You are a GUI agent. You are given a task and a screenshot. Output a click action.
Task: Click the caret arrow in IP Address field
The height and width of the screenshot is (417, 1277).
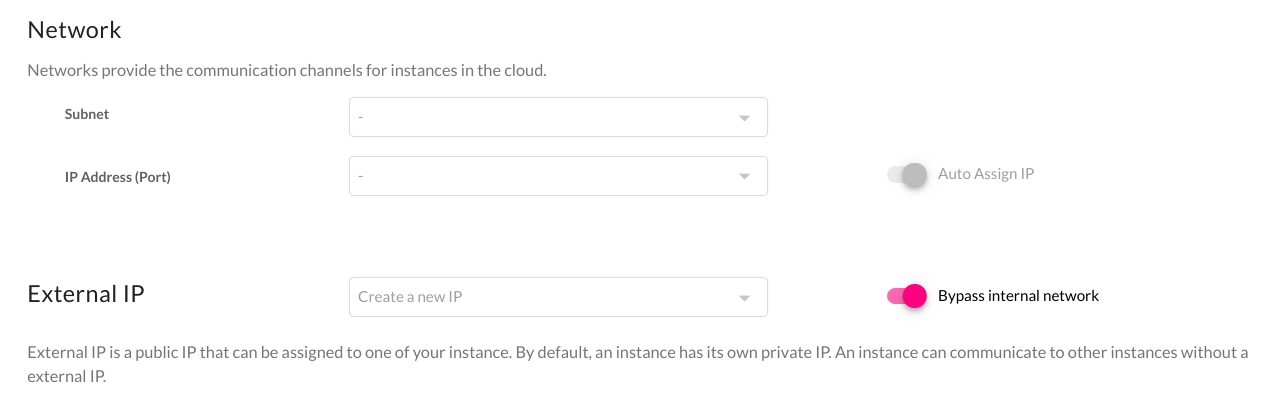tap(744, 177)
